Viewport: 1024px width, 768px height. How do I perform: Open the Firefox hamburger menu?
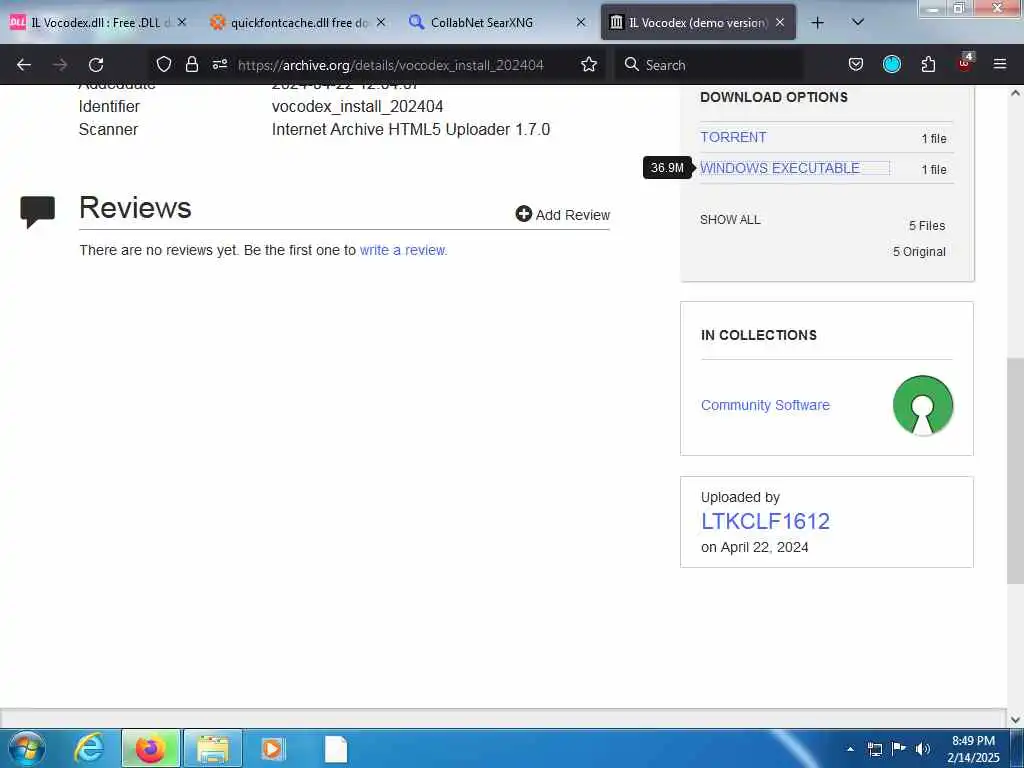(1000, 64)
